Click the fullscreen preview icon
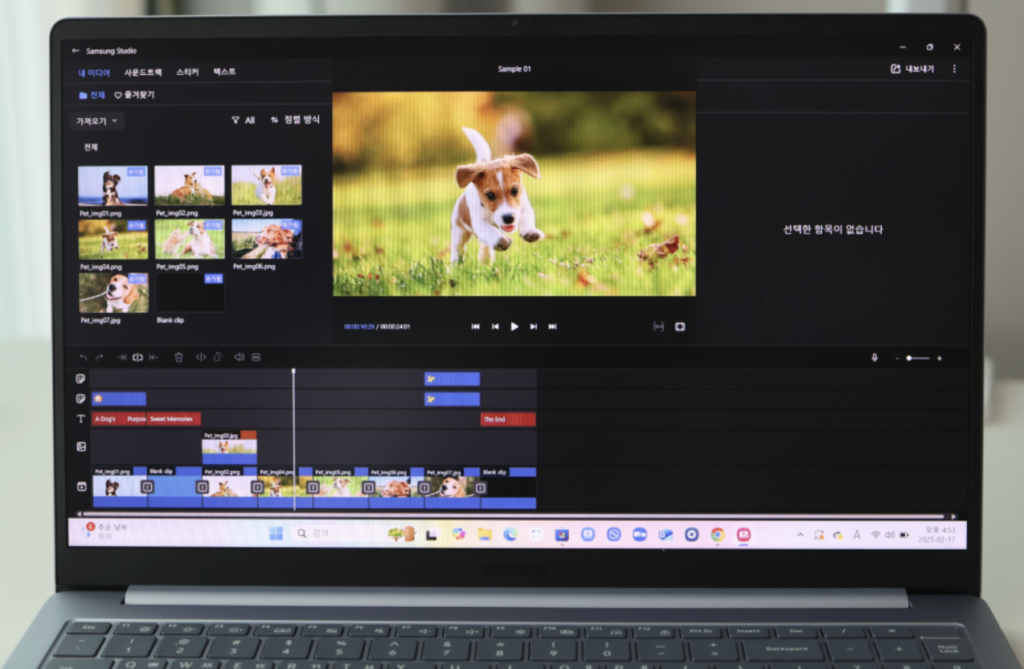Image resolution: width=1024 pixels, height=669 pixels. point(680,327)
